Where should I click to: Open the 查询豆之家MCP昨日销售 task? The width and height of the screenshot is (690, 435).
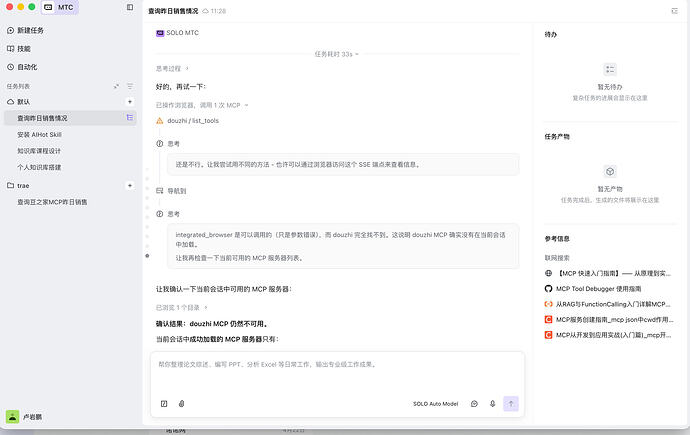coord(52,202)
